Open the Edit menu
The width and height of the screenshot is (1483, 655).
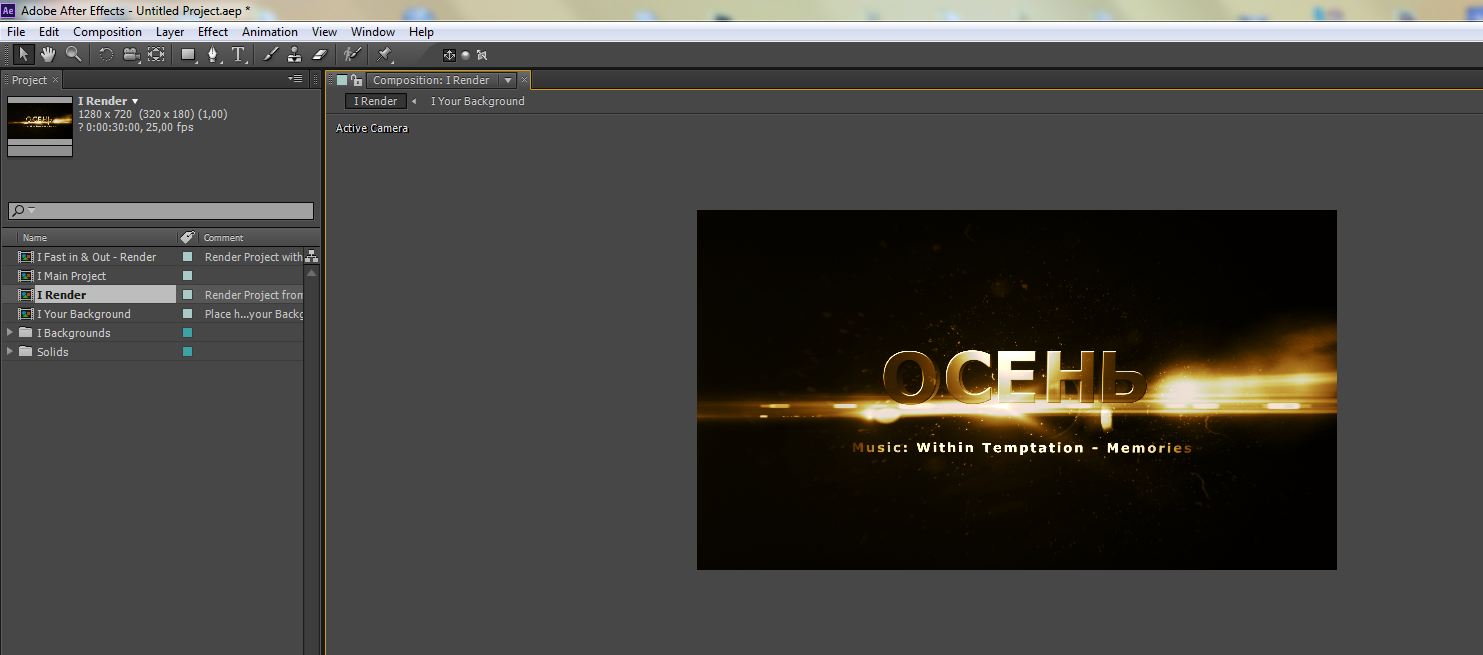coord(49,32)
